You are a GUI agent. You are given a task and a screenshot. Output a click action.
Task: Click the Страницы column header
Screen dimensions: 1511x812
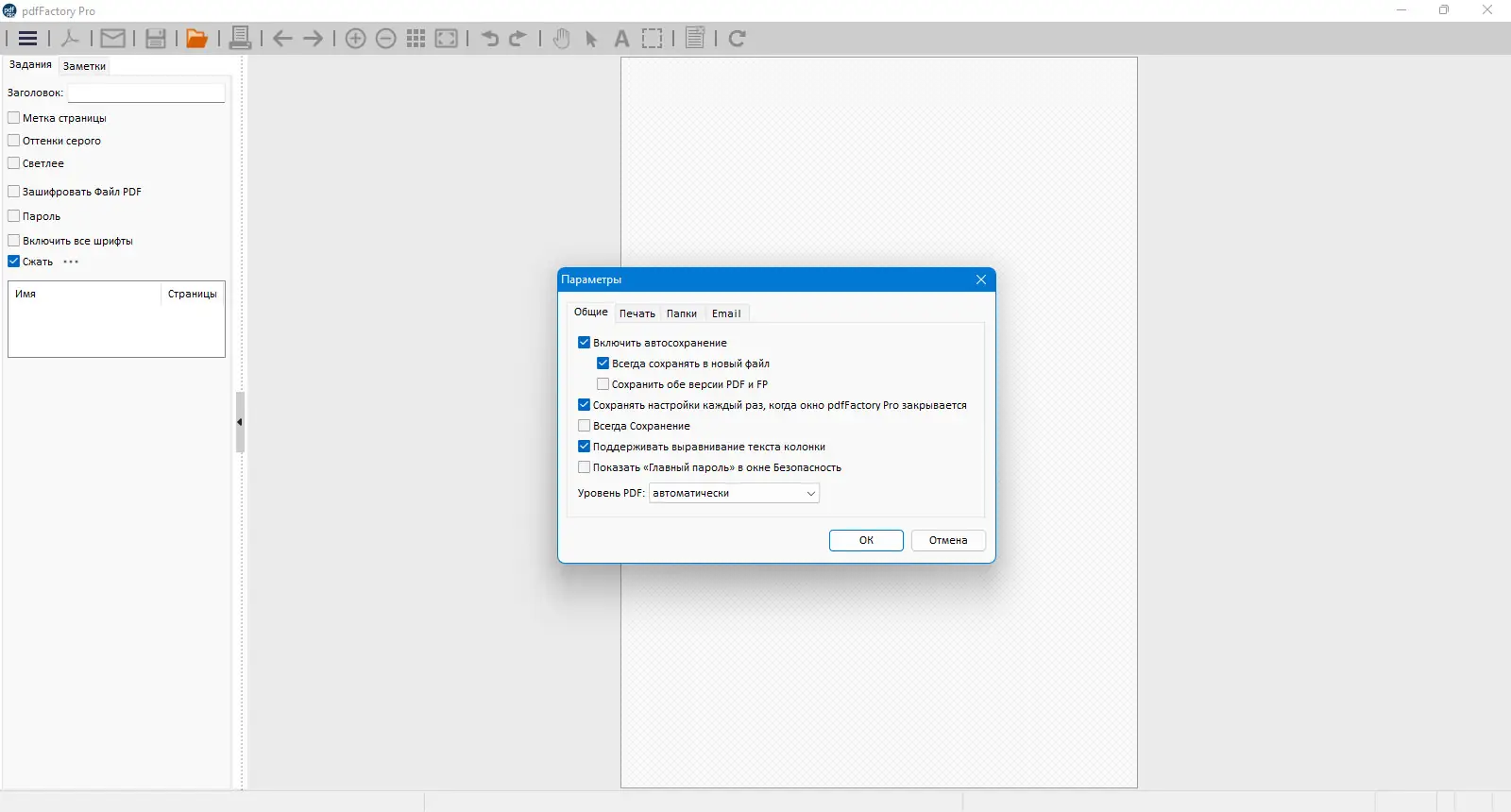click(x=193, y=294)
